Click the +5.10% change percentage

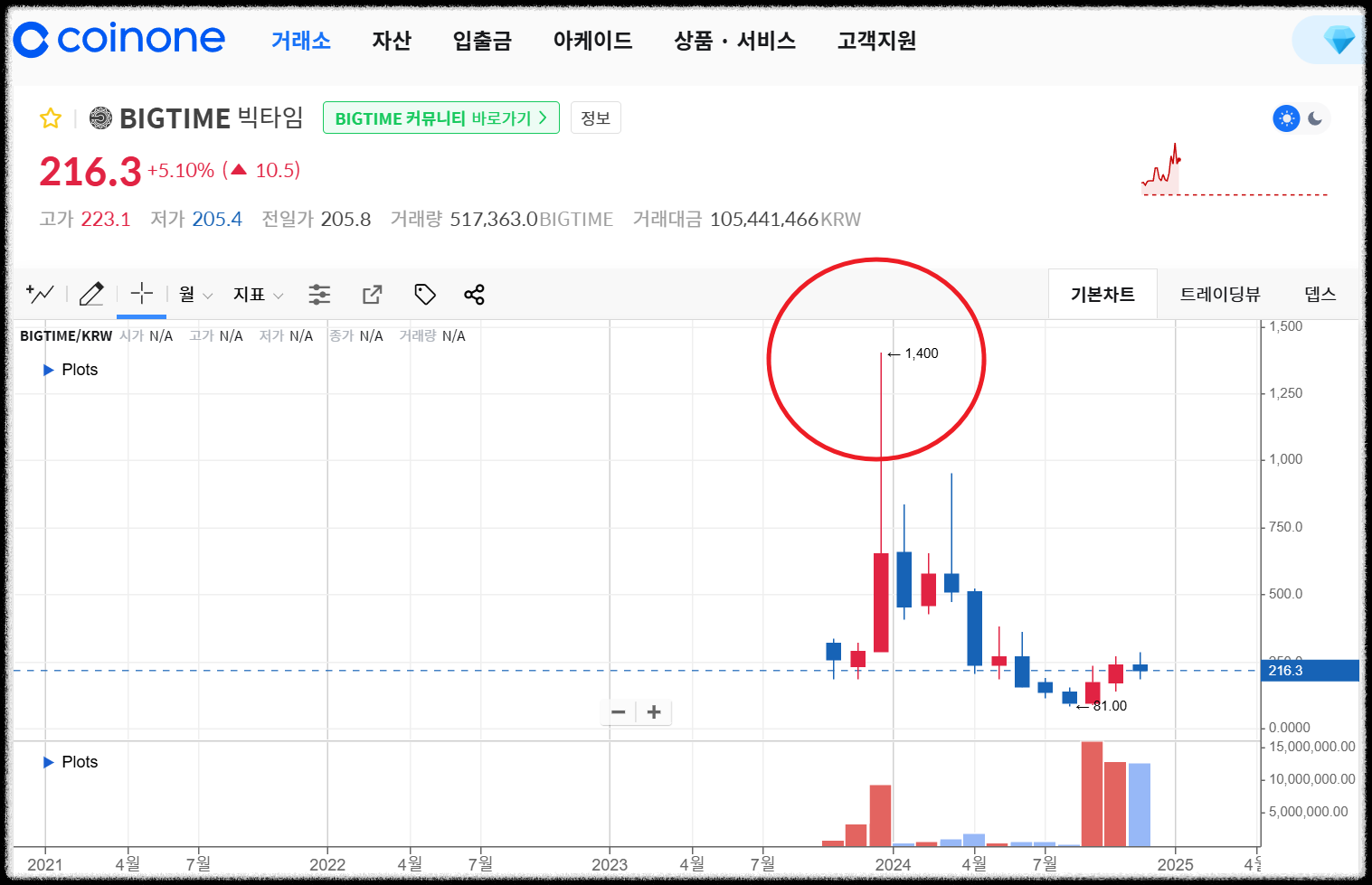[181, 170]
